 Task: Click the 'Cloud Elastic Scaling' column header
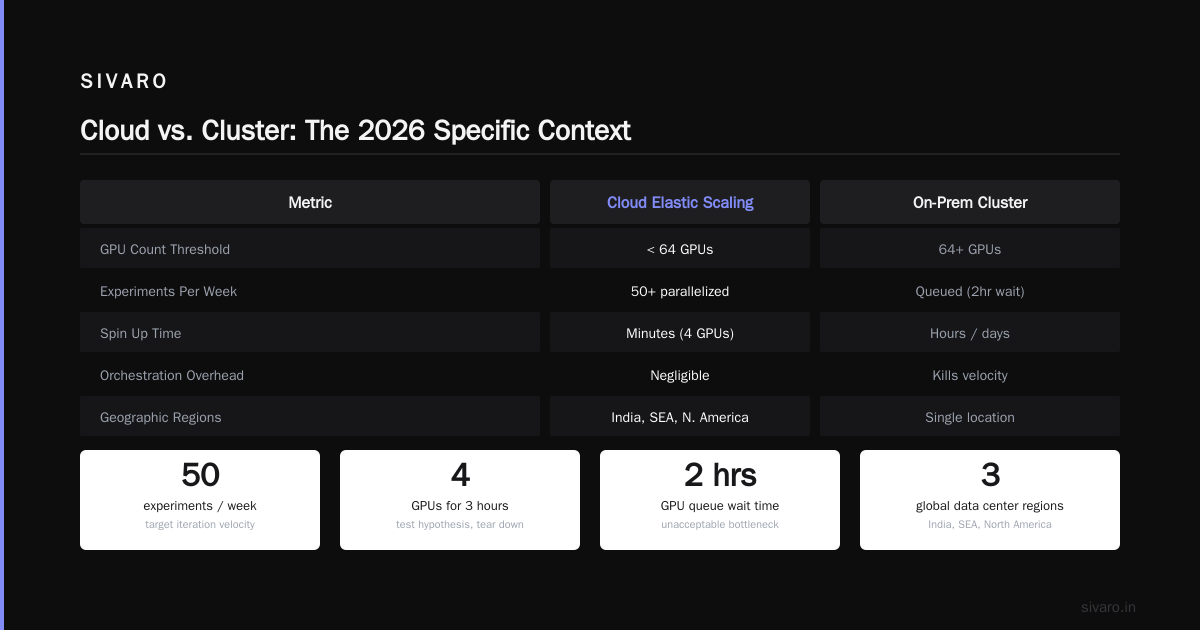(x=680, y=202)
